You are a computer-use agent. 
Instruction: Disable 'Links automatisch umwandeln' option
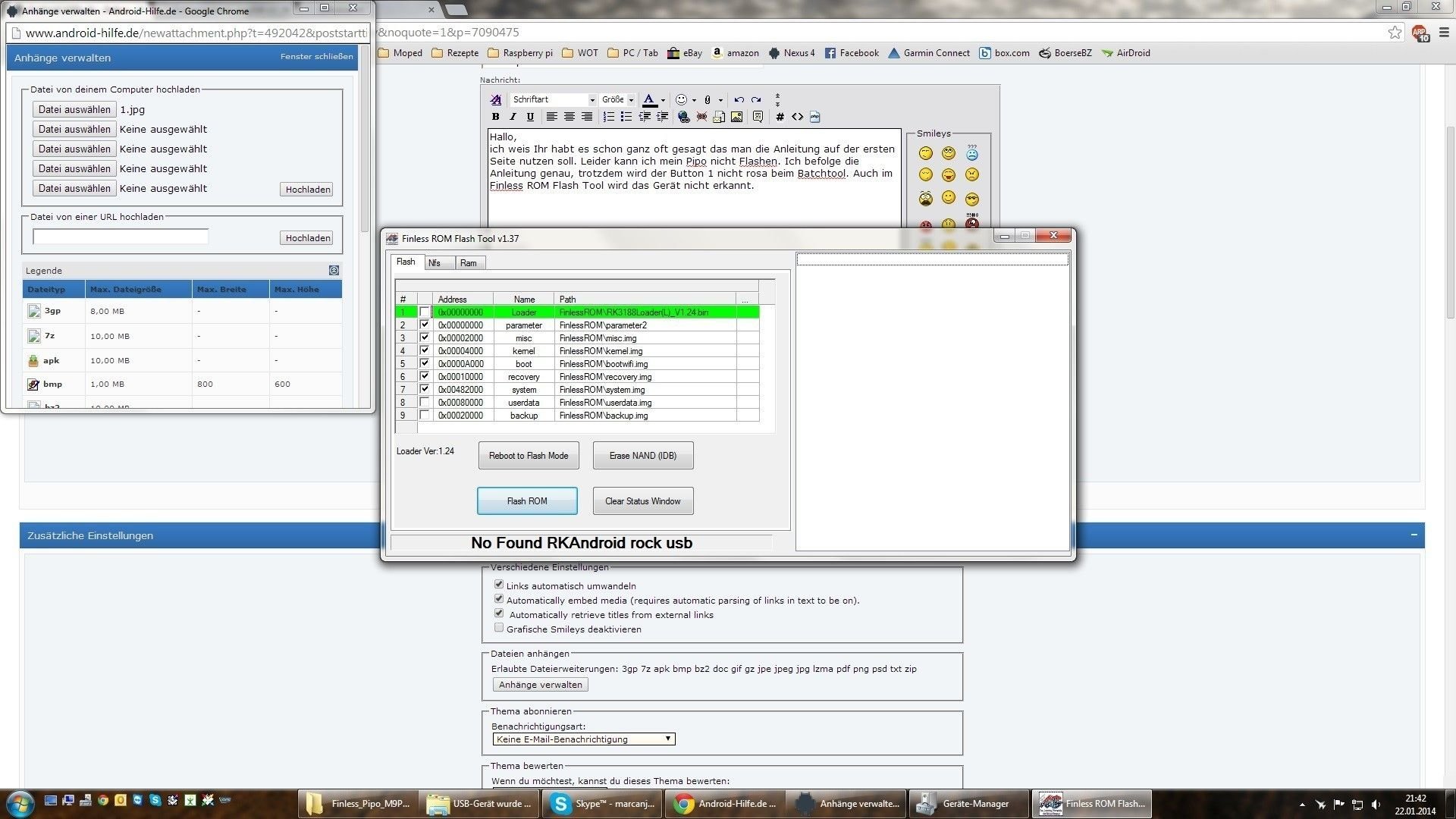(x=499, y=585)
